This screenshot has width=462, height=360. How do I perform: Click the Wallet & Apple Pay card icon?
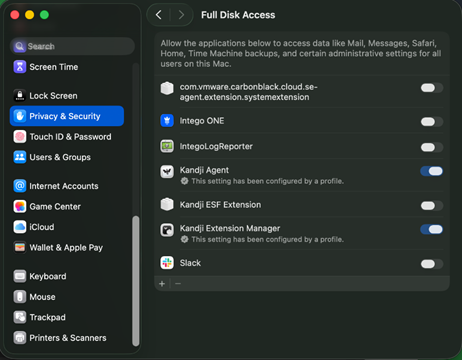20,247
